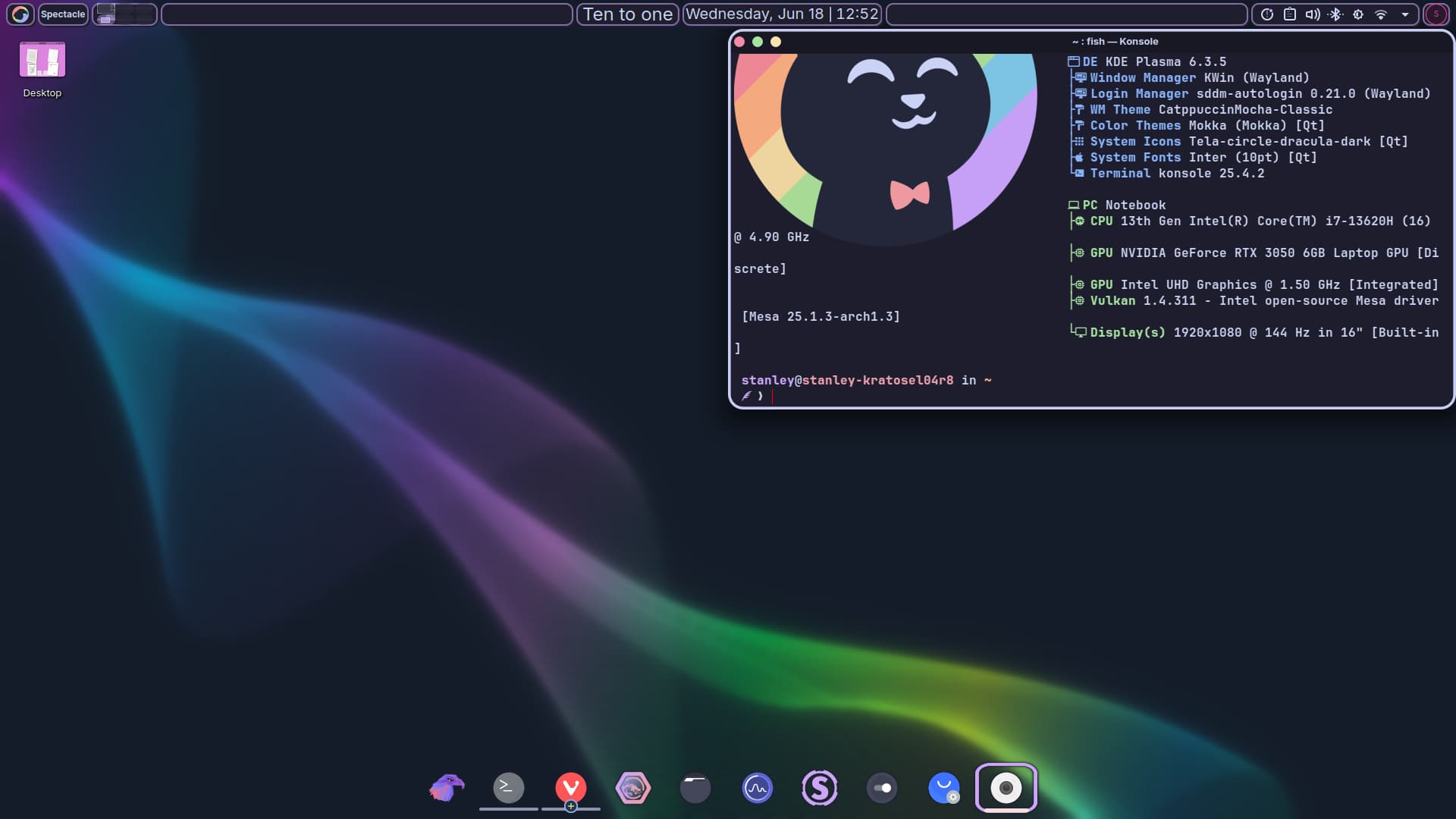Viewport: 1456px width, 819px height.
Task: Open the clipboard tray icon
Action: (1290, 14)
